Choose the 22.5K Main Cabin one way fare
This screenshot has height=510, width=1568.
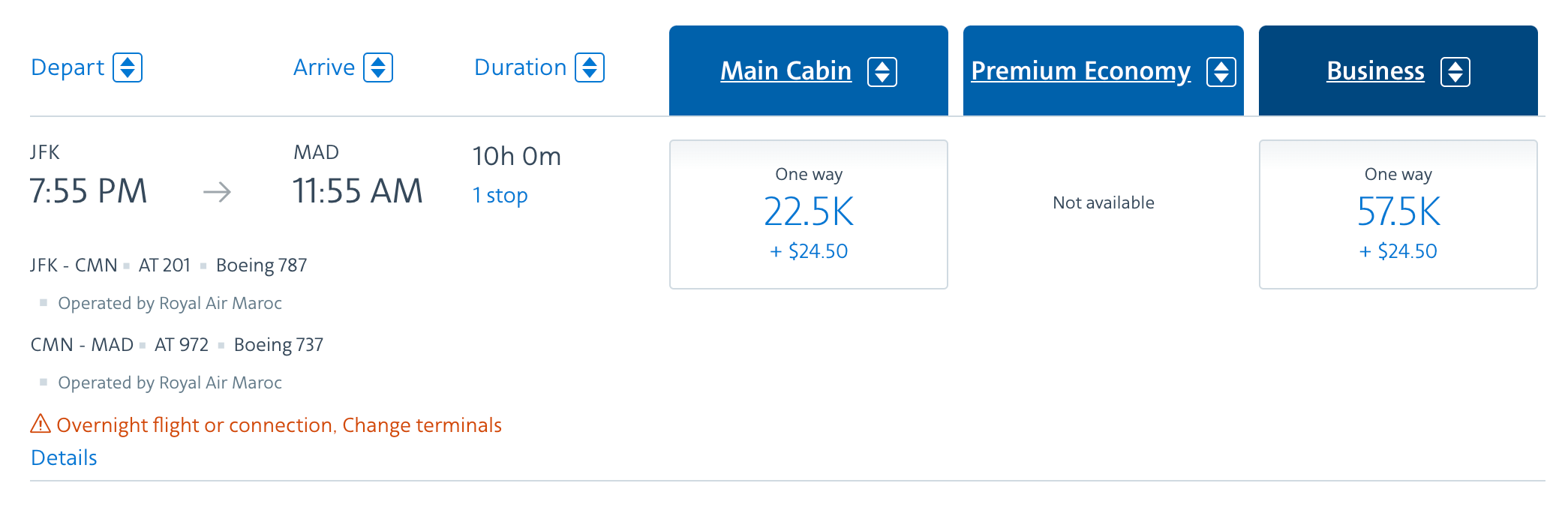pos(808,214)
